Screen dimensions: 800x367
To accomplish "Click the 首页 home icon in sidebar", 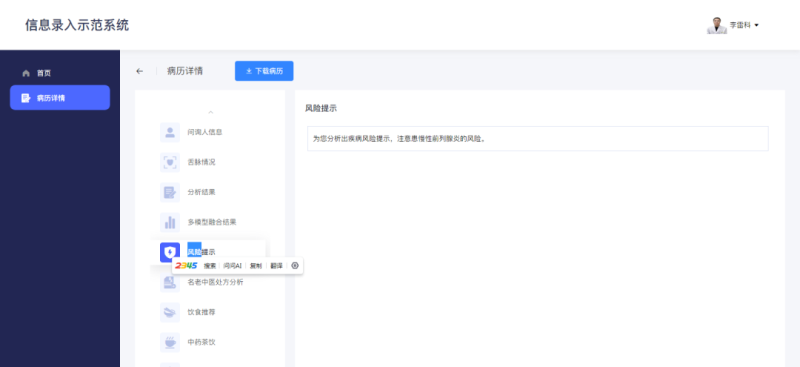I will point(26,73).
